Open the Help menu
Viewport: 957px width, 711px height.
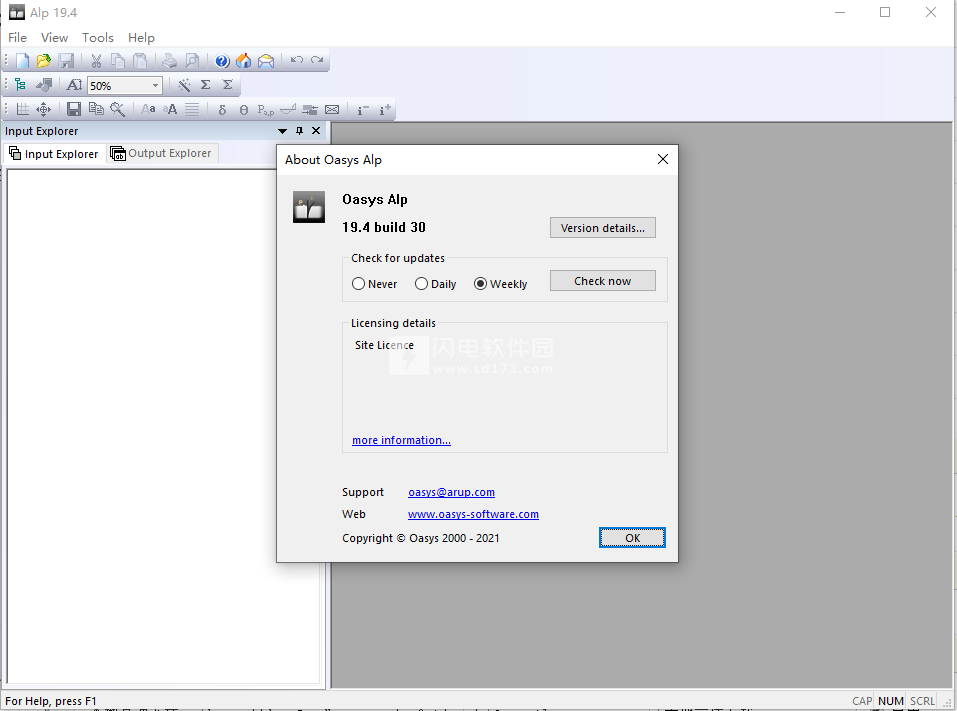141,37
